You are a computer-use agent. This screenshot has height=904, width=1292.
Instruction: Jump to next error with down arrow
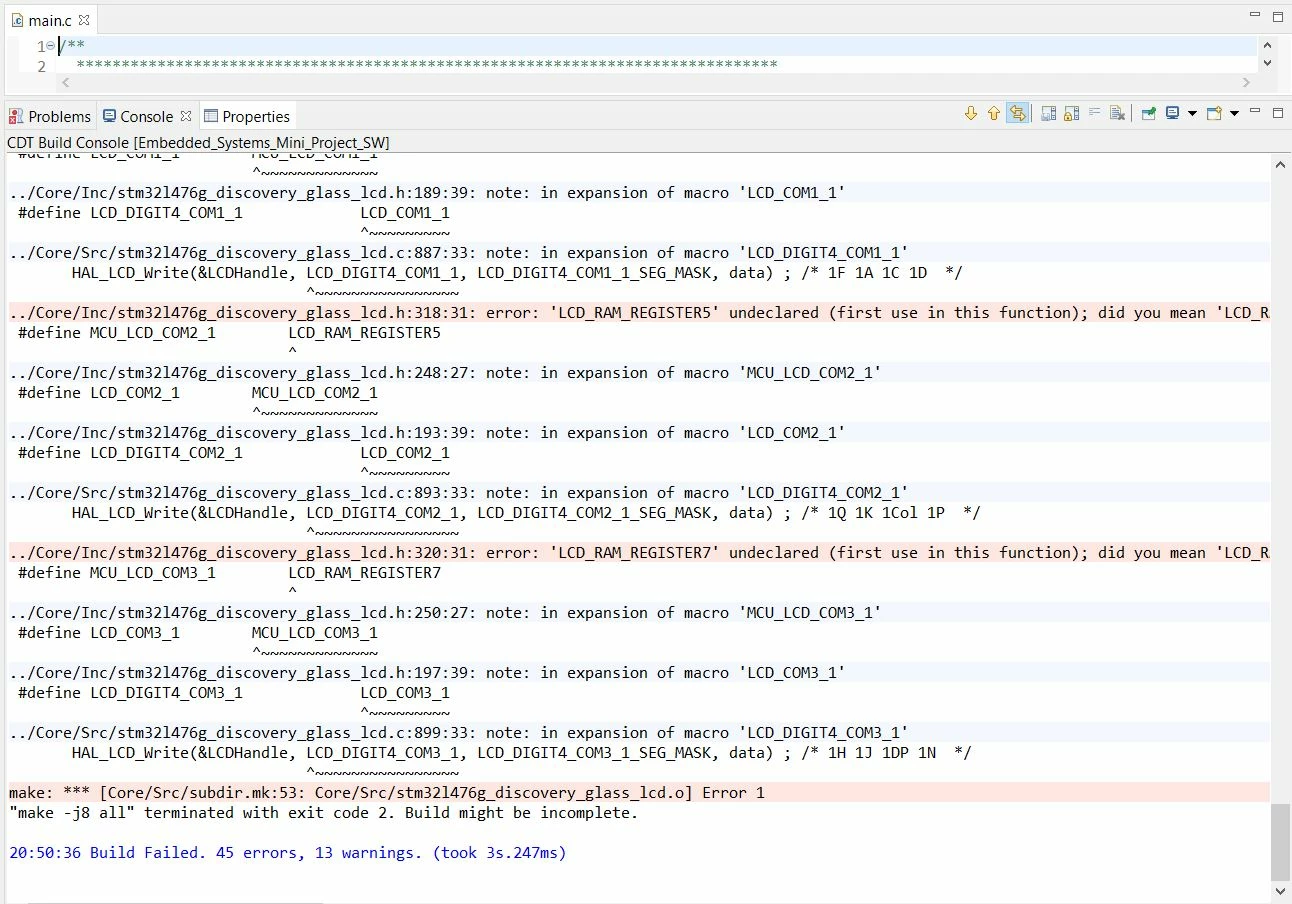tap(970, 114)
